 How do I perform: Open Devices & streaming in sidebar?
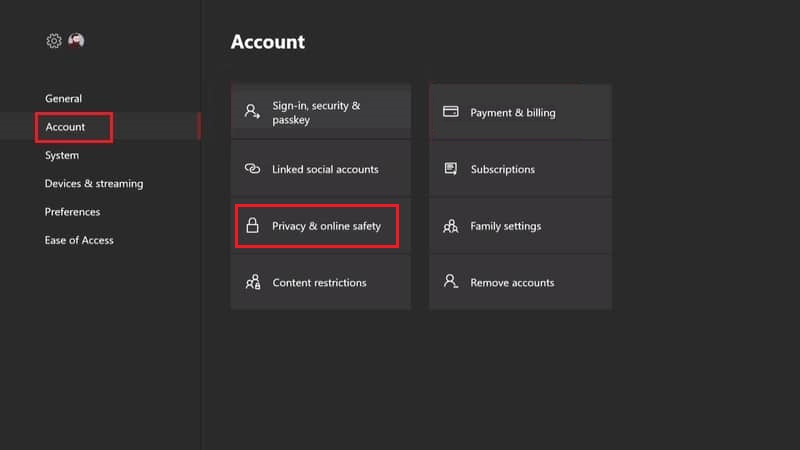tap(94, 184)
